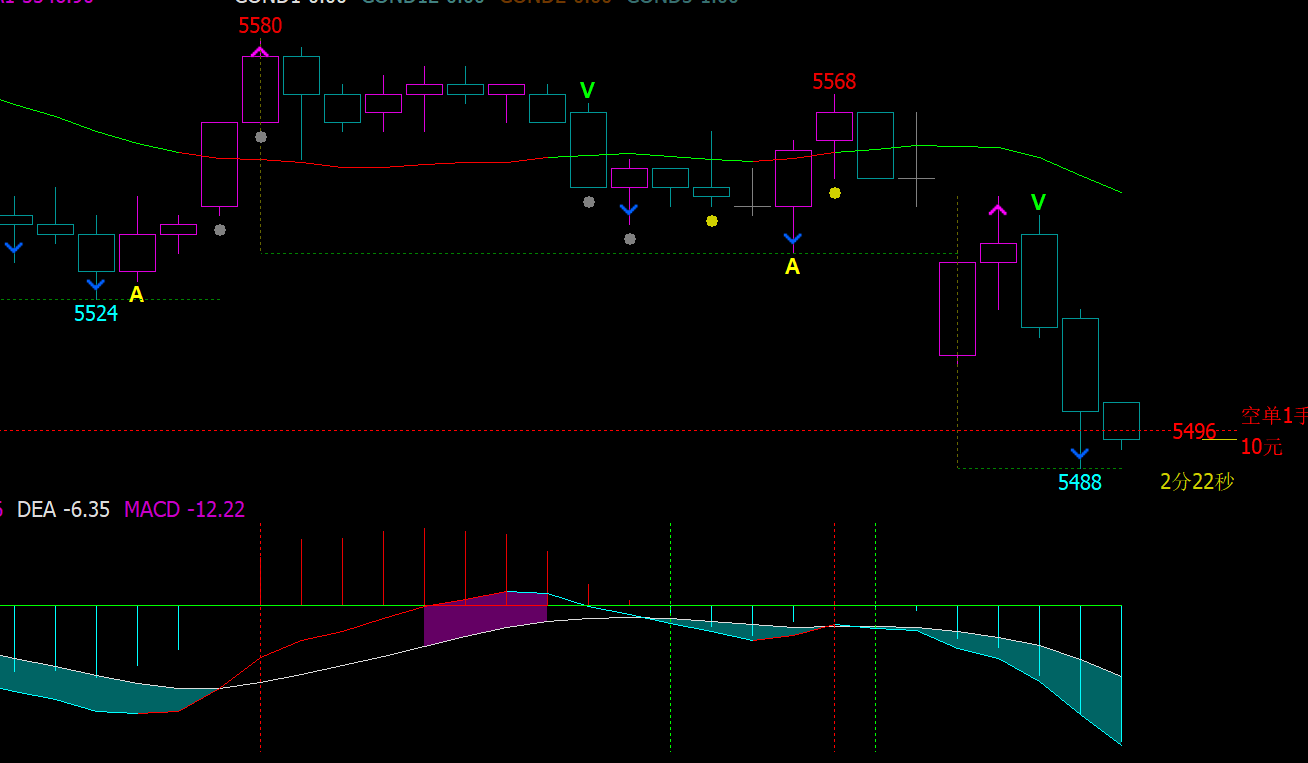Screen dimensions: 1308x763
Task: Click the leftmost yellow dot marker
Action: (712, 220)
